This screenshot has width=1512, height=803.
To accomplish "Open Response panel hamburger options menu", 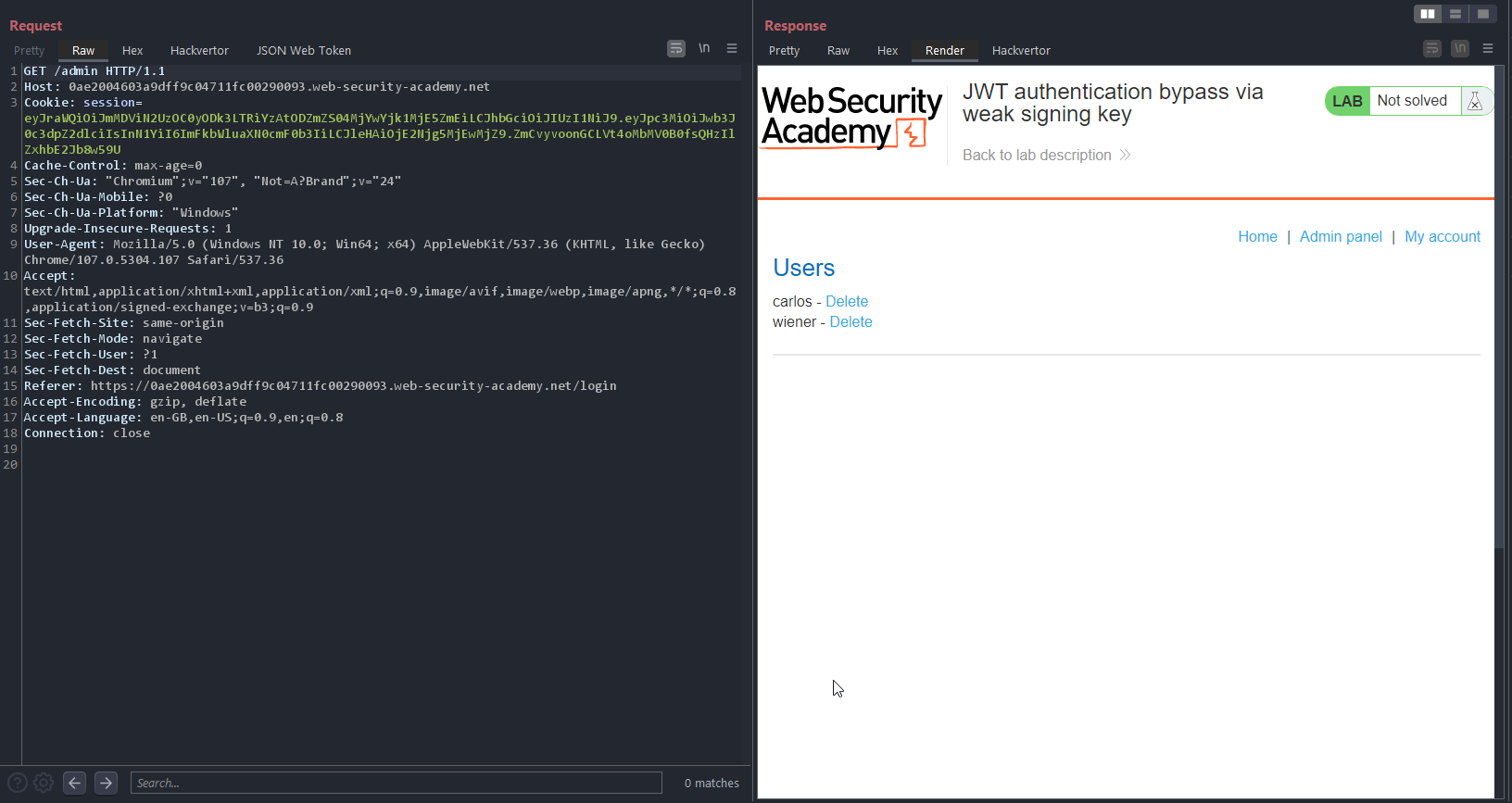I will point(1488,49).
